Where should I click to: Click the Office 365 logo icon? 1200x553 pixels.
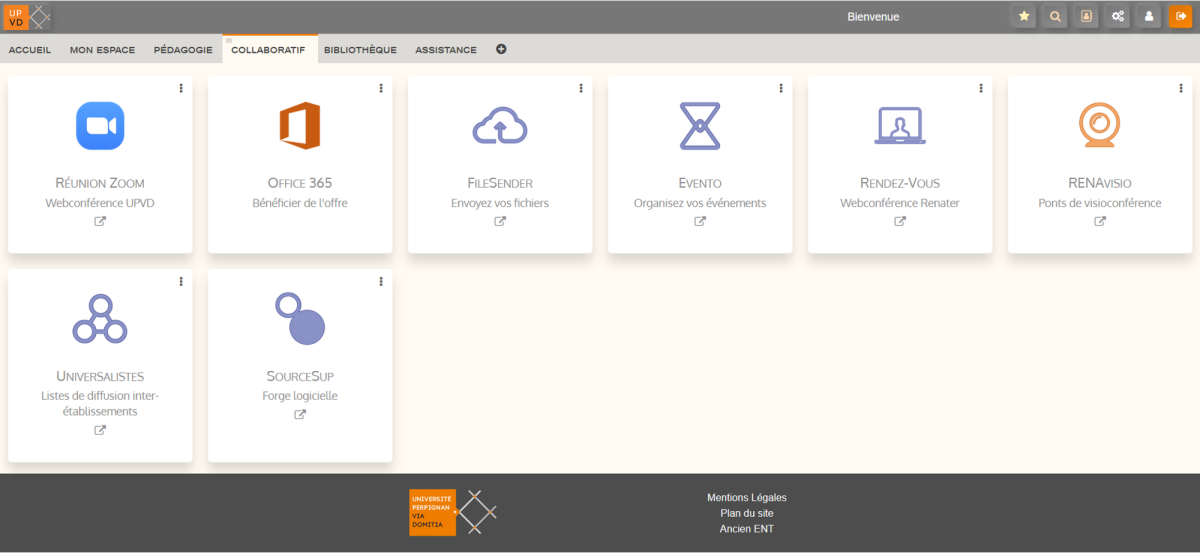point(299,126)
